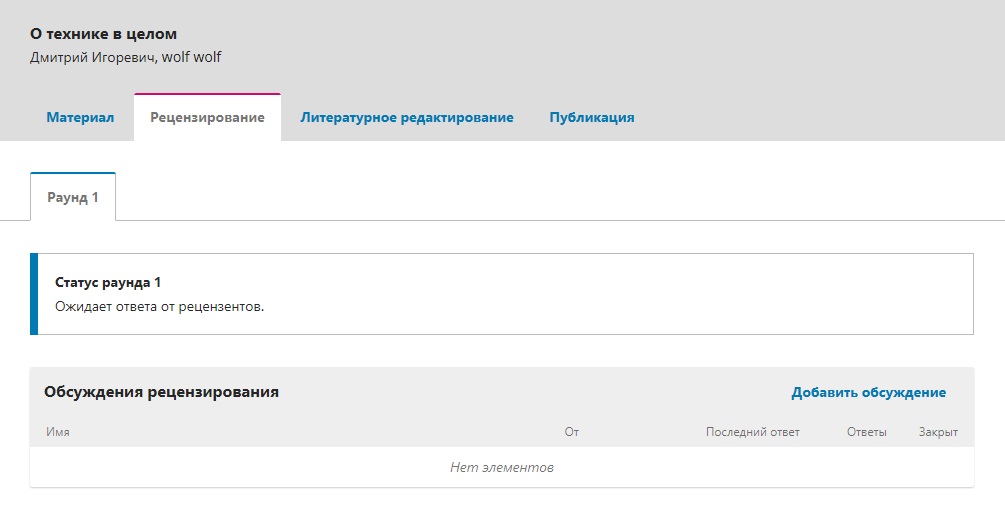Click the submission title О технике в целом
The height and width of the screenshot is (524, 1005).
point(103,34)
